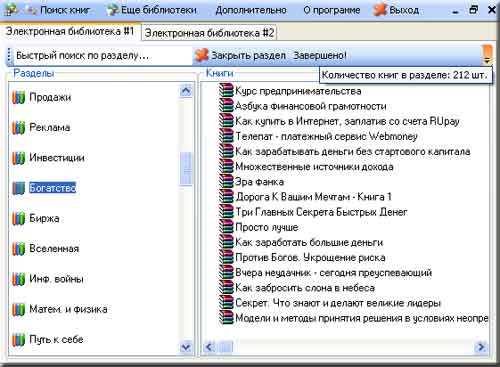The height and width of the screenshot is (367, 500).
Task: Select book Как забросить слона в небеса
Action: [x=305, y=288]
